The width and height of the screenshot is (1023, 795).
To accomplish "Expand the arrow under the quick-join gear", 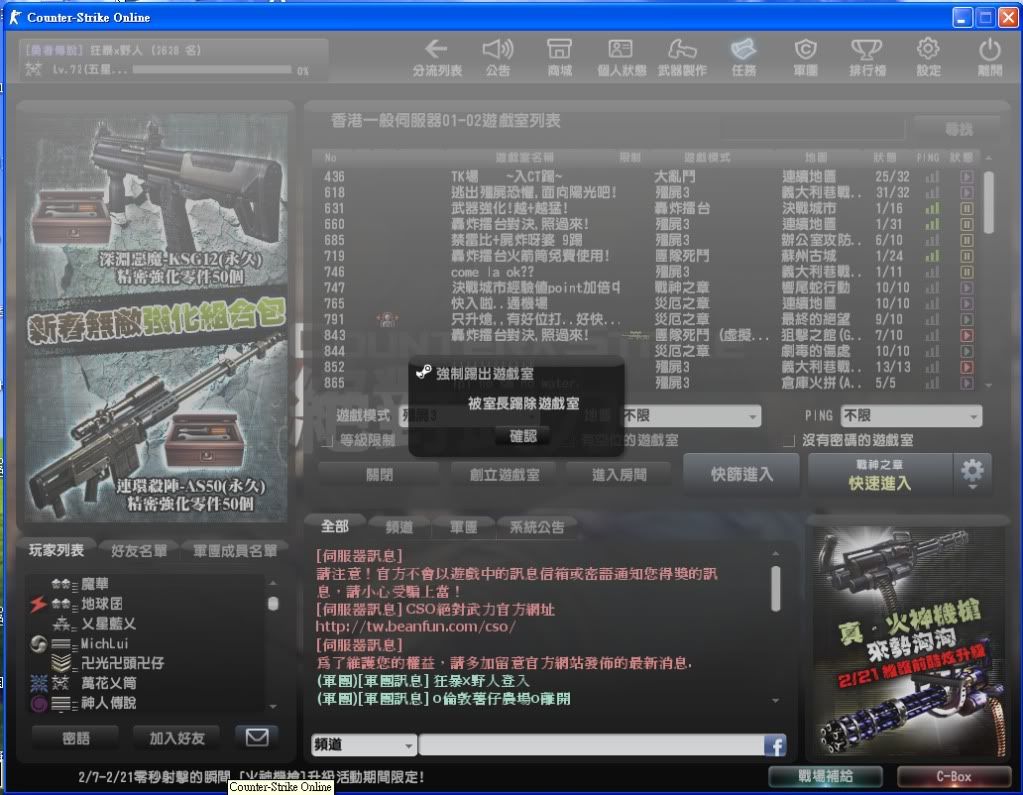I will point(972,488).
